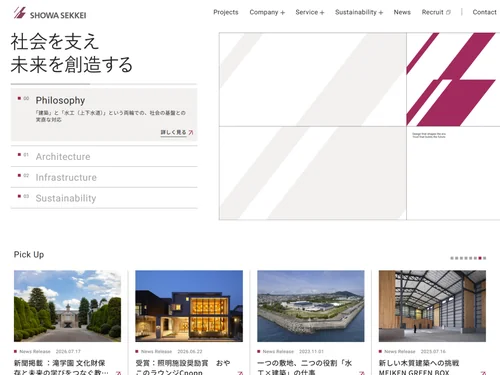500x375 pixels.
Task: Open the 一つの敷地、二つの役割 article title
Action: 305,367
